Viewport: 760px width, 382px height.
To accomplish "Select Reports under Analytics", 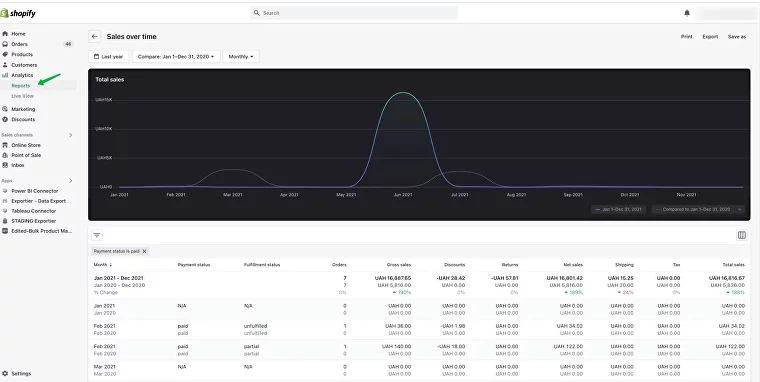I will tap(21, 86).
